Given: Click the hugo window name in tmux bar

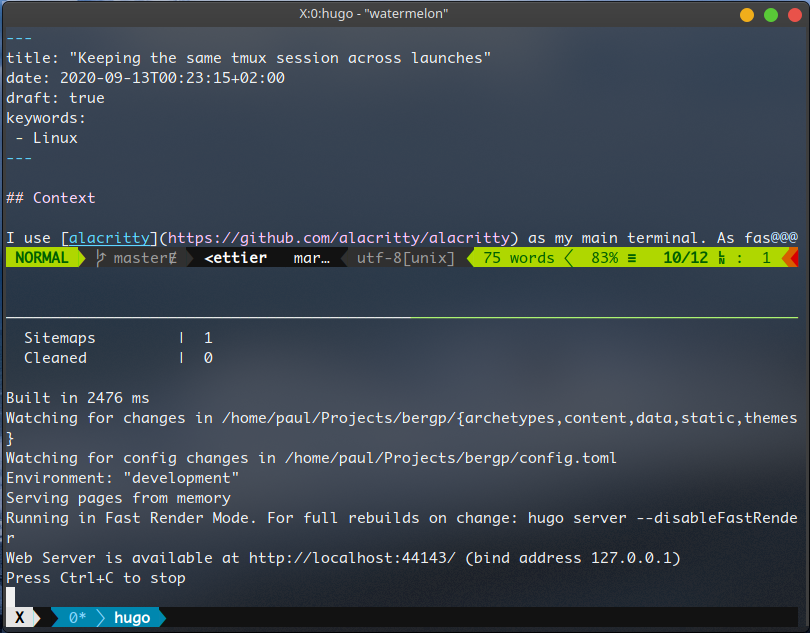Looking at the screenshot, I should [132, 617].
